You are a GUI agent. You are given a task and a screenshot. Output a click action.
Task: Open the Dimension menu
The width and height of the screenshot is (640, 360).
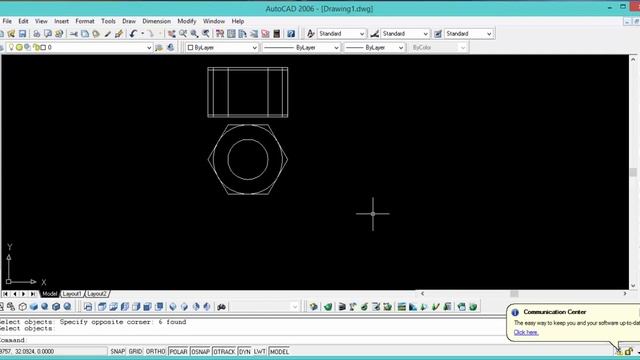pos(156,21)
